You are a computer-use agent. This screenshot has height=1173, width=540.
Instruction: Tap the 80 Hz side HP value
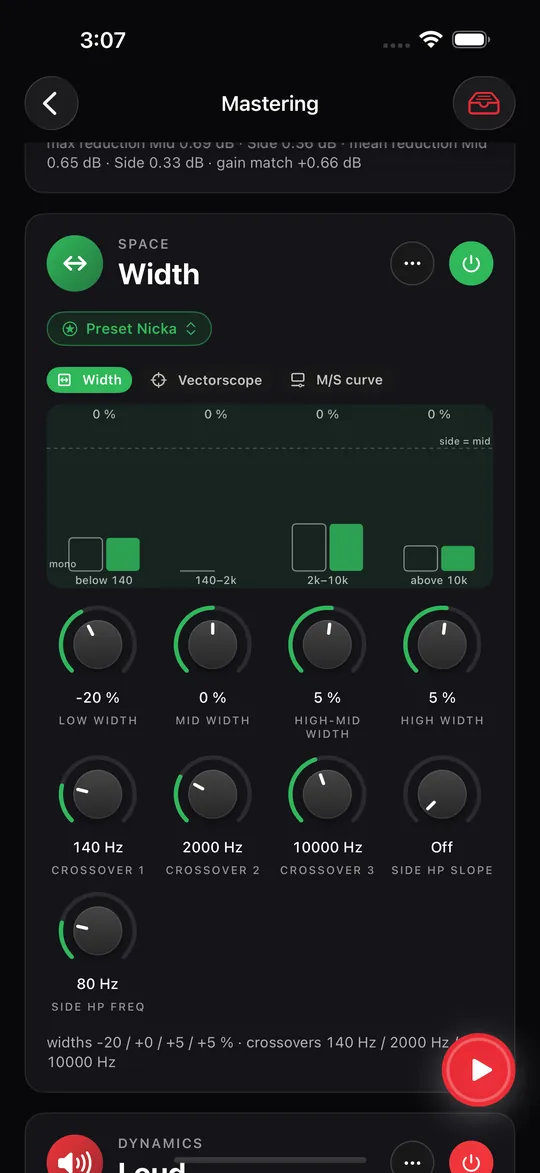coord(98,984)
